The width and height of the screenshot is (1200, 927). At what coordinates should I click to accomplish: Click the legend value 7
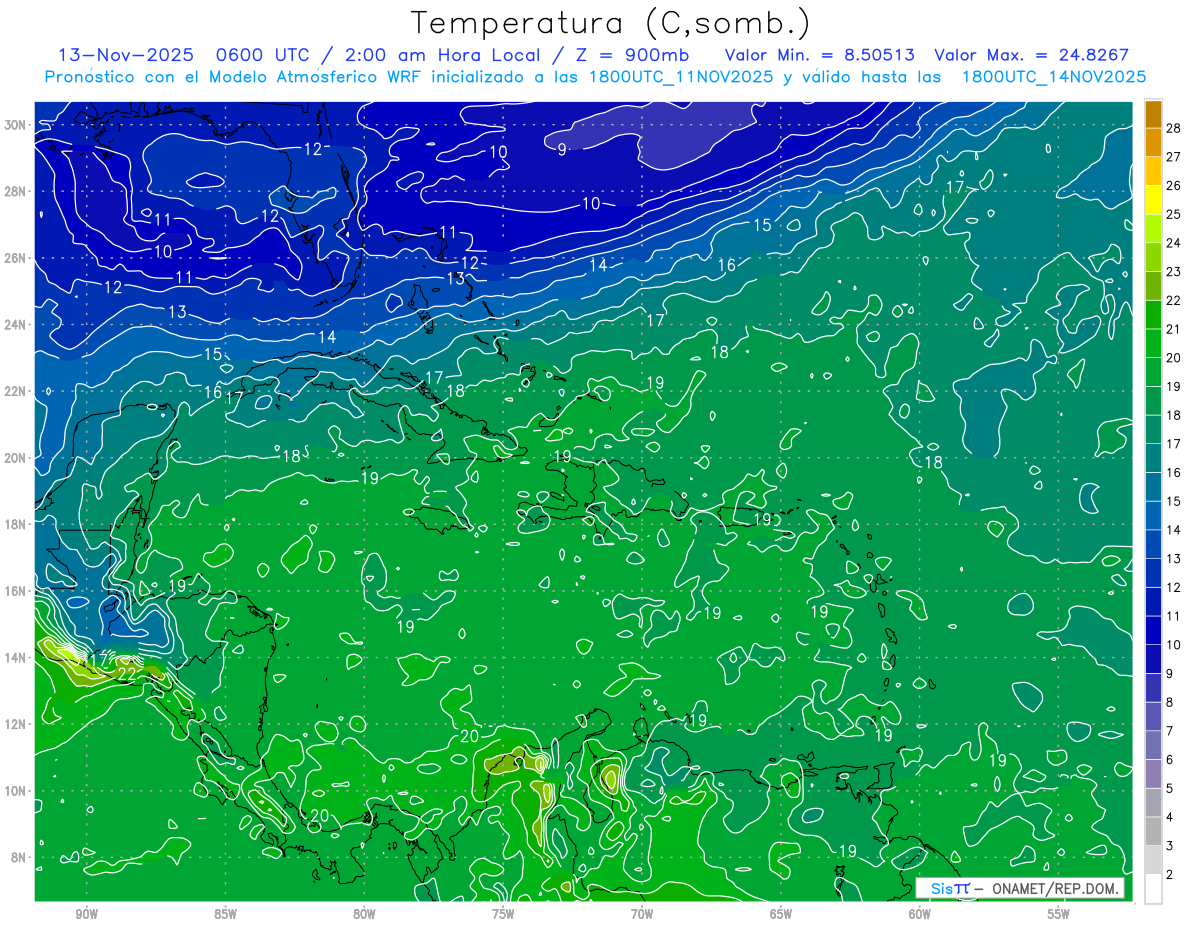[1170, 731]
